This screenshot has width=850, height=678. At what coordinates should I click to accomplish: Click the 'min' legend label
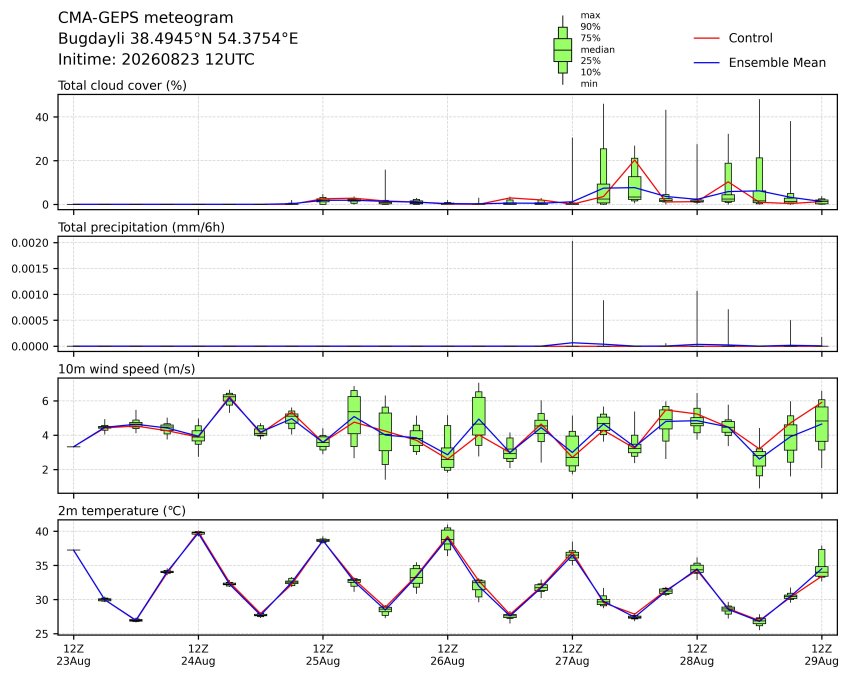click(589, 83)
